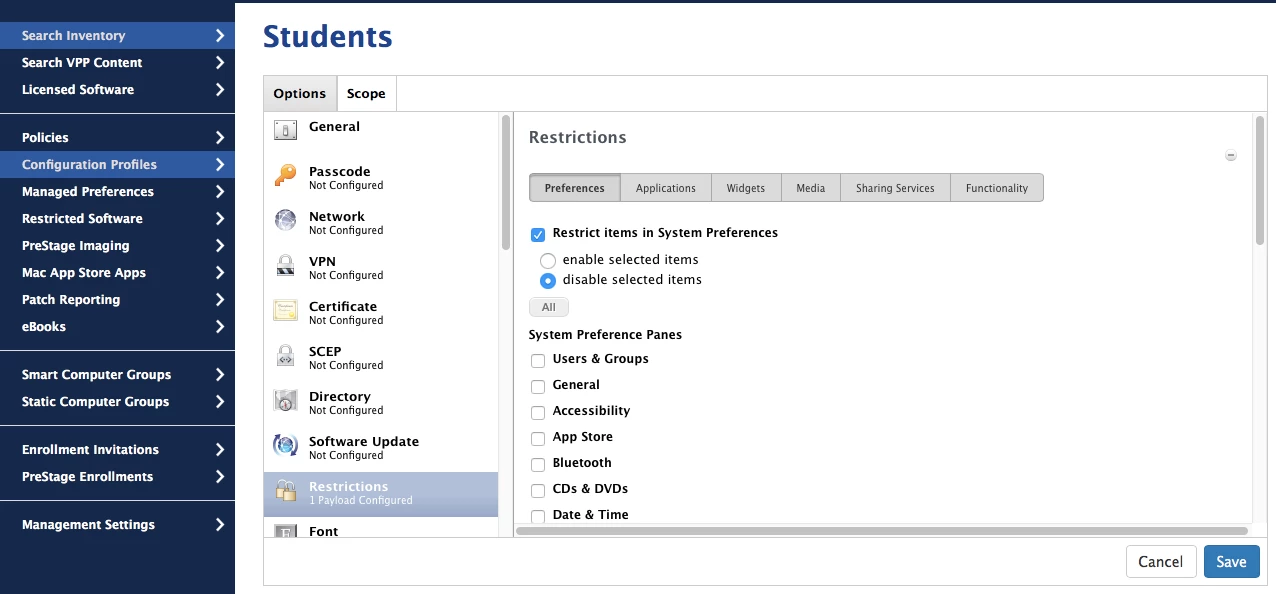Click the Passcode key icon

pos(285,176)
